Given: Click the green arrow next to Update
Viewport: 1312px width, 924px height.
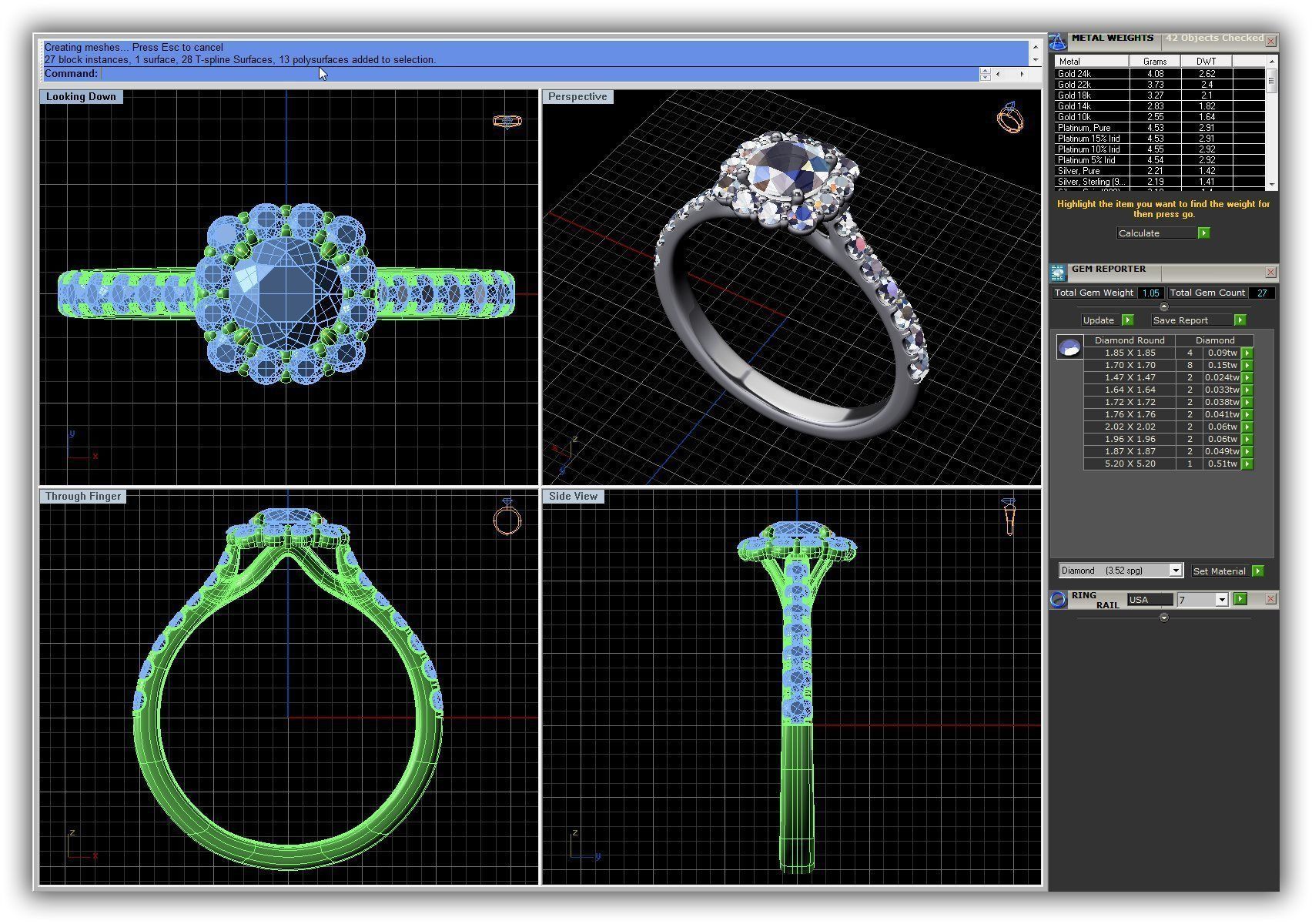Looking at the screenshot, I should 1128,320.
